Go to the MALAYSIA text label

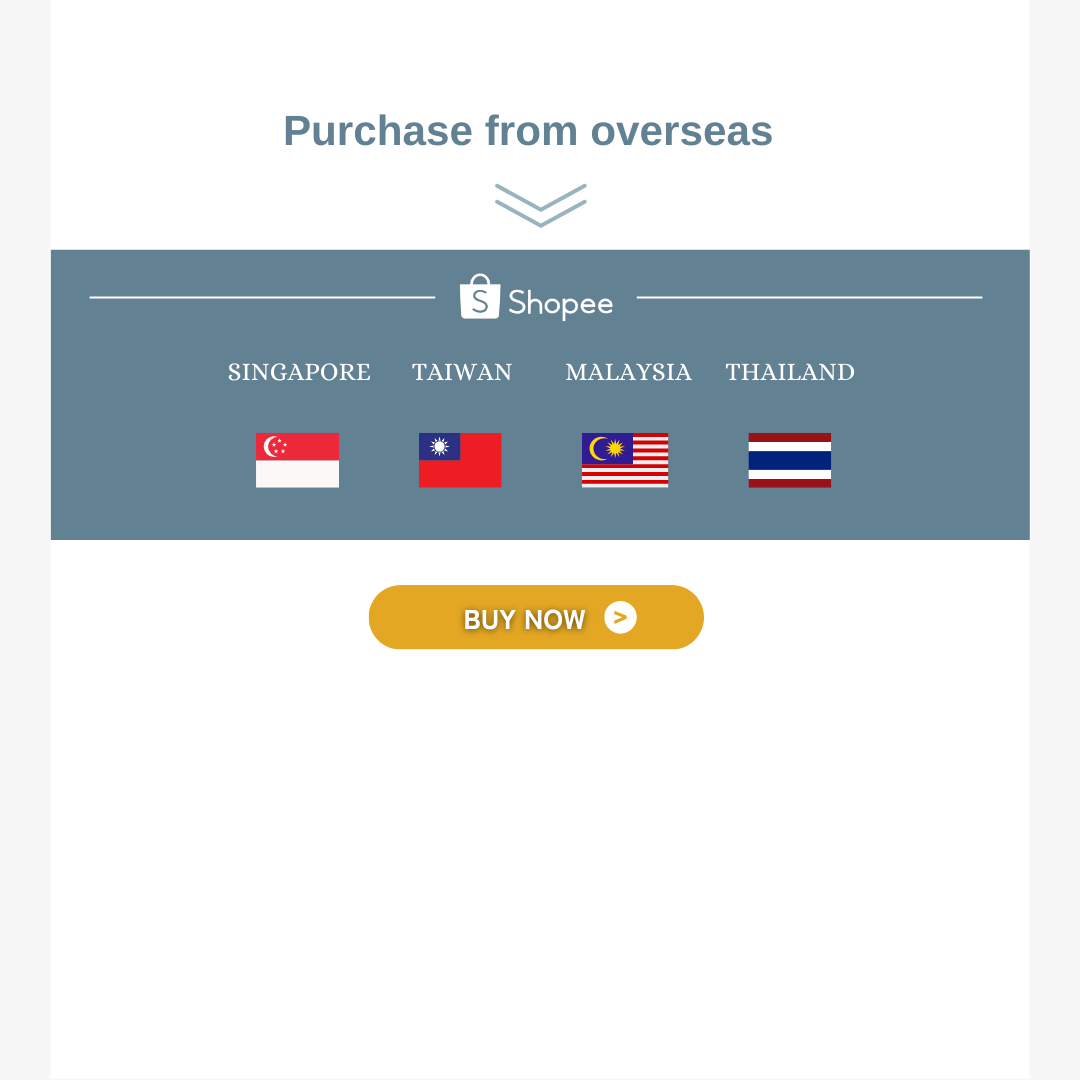click(628, 372)
